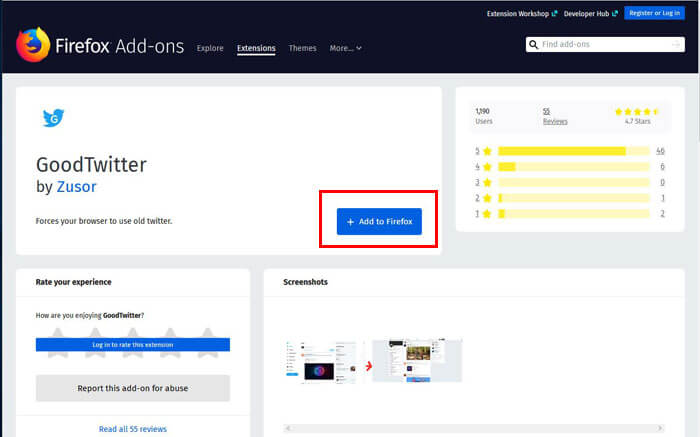Click Log in to rate this extension
Viewport: 700px width, 437px height.
coord(133,345)
